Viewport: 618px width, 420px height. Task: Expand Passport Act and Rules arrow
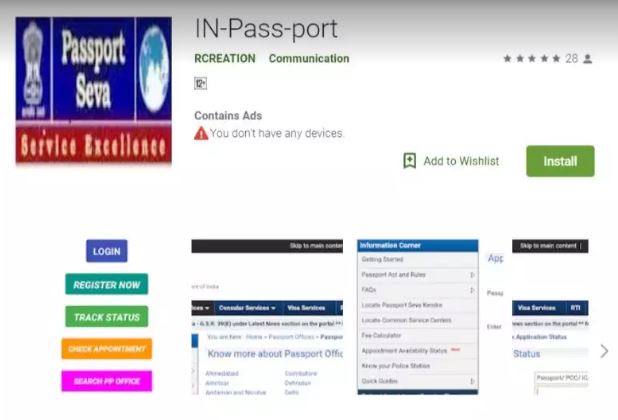(x=472, y=275)
